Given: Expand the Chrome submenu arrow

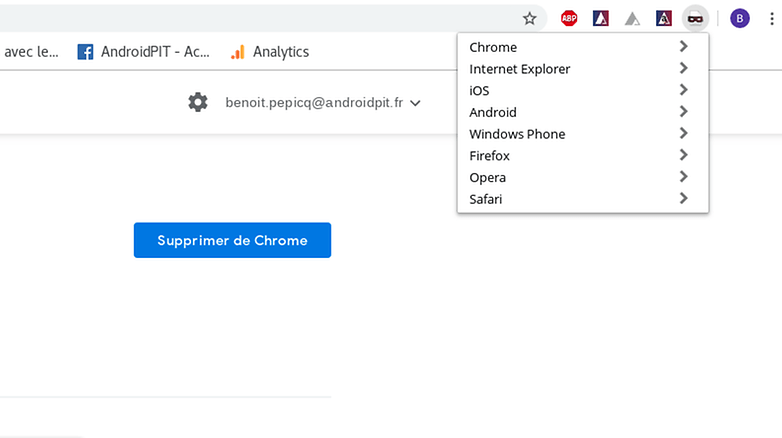Looking at the screenshot, I should [x=684, y=46].
